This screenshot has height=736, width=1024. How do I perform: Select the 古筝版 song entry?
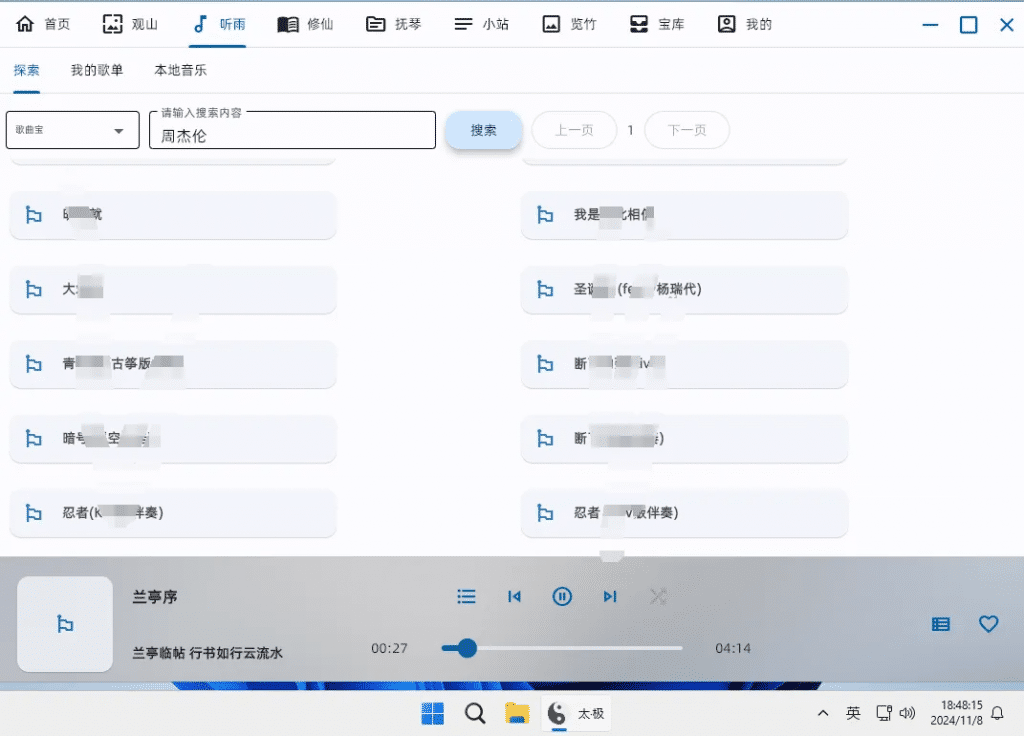173,364
